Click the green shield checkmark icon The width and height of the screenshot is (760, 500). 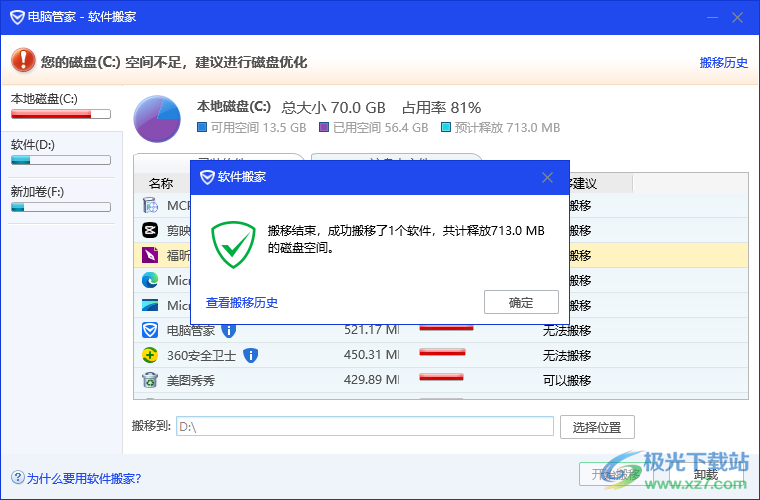pyautogui.click(x=233, y=244)
